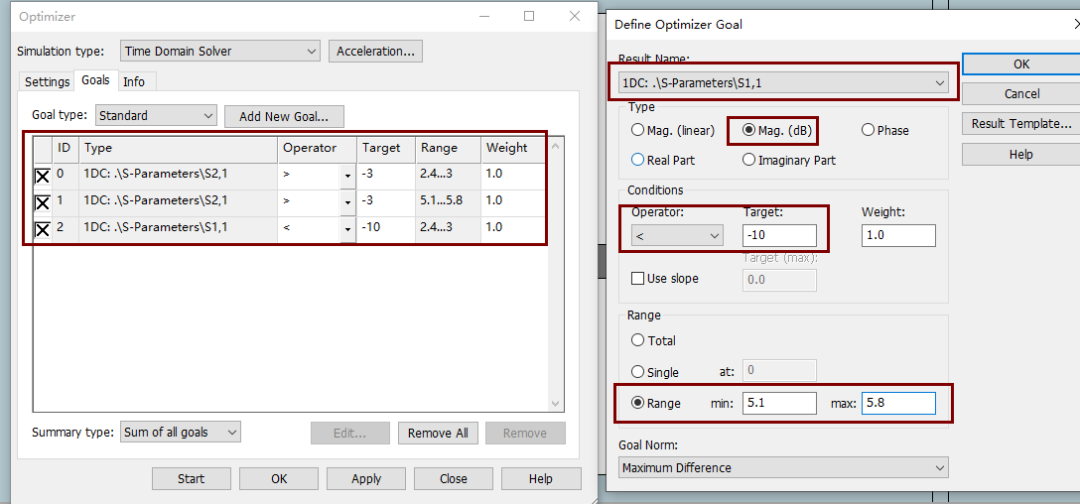The height and width of the screenshot is (504, 1080).
Task: Select the Real Part radio button
Action: [663, 160]
